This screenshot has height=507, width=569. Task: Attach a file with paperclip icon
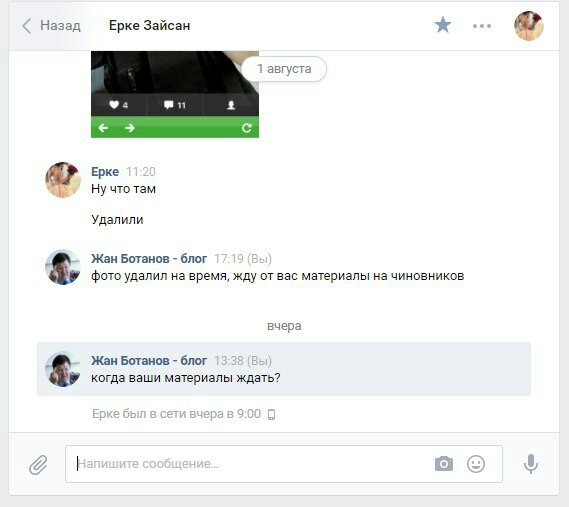(x=38, y=465)
